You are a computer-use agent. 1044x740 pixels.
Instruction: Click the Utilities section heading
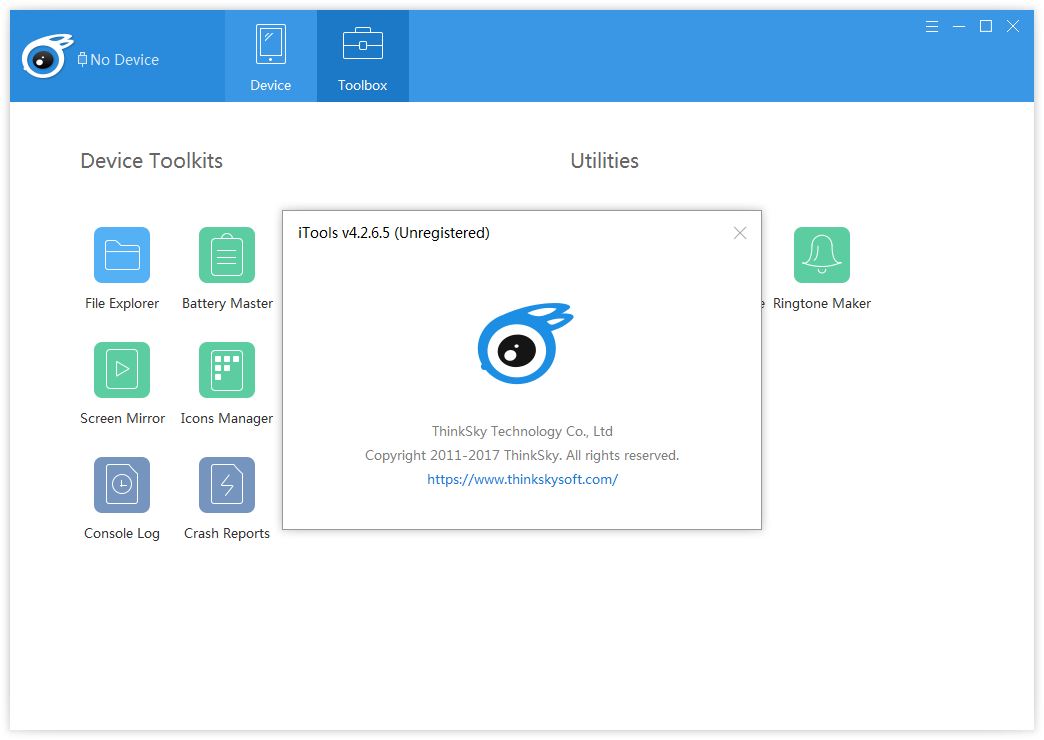coord(604,161)
